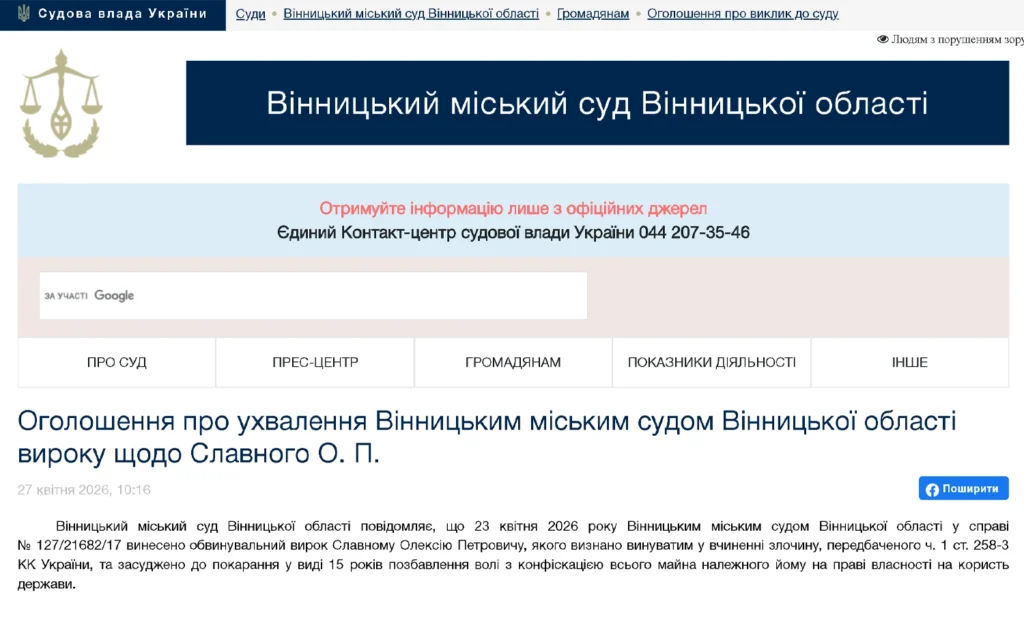
Task: Open the ПРО СУД menu
Action: 117,362
